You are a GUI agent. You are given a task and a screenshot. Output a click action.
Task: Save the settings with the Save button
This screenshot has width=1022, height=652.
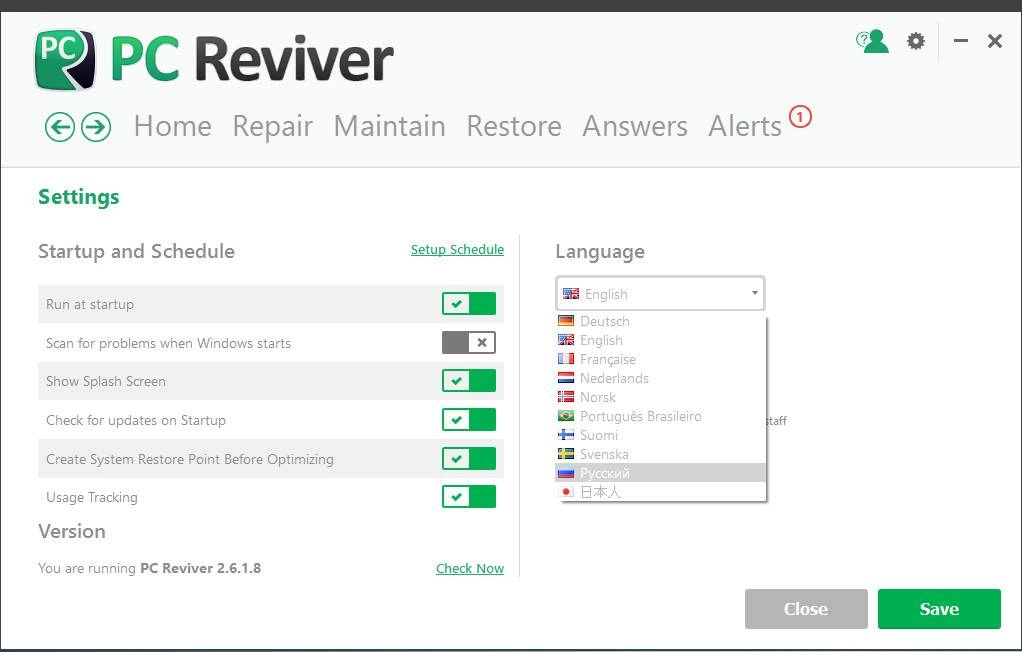pyautogui.click(x=939, y=609)
